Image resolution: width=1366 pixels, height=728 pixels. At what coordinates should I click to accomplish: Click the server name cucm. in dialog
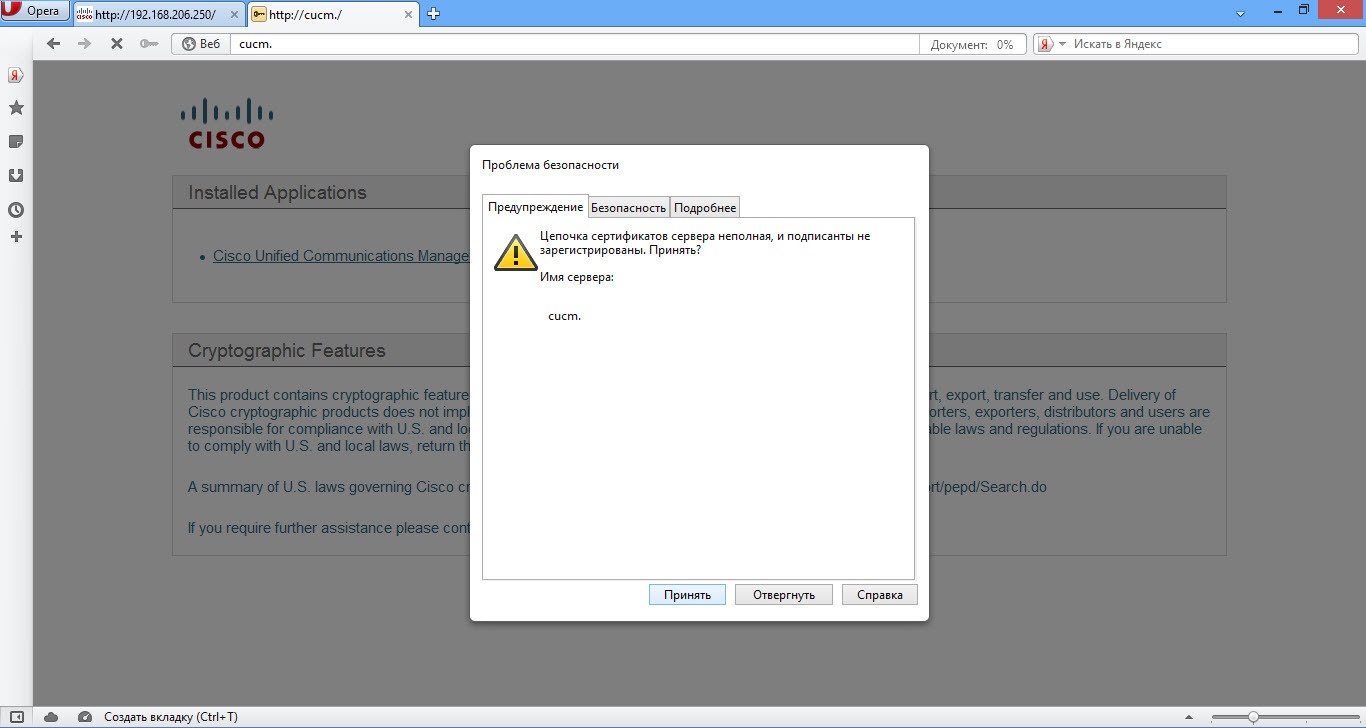(x=565, y=316)
